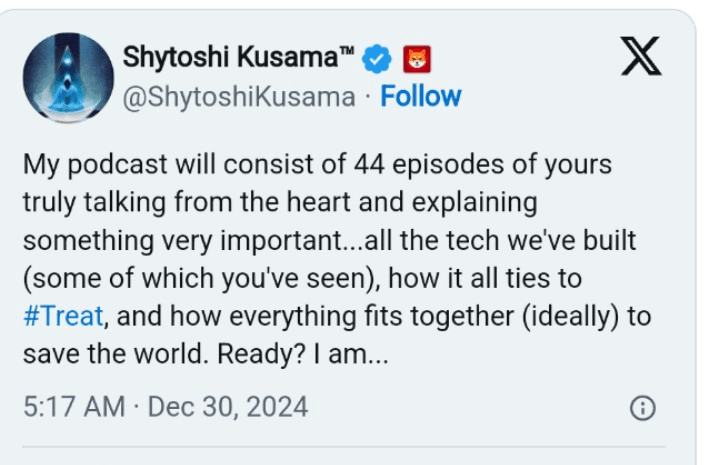Click the 5:17 AM timestamp

click(74, 408)
